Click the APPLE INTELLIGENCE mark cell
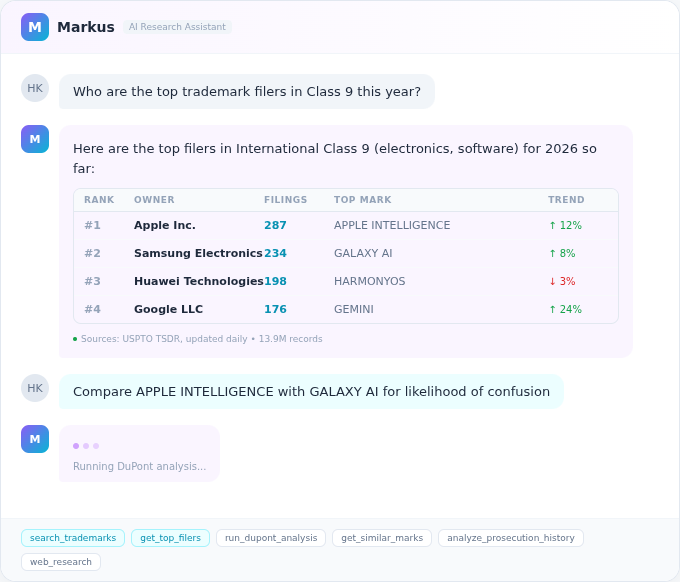The image size is (680, 582). click(x=392, y=225)
